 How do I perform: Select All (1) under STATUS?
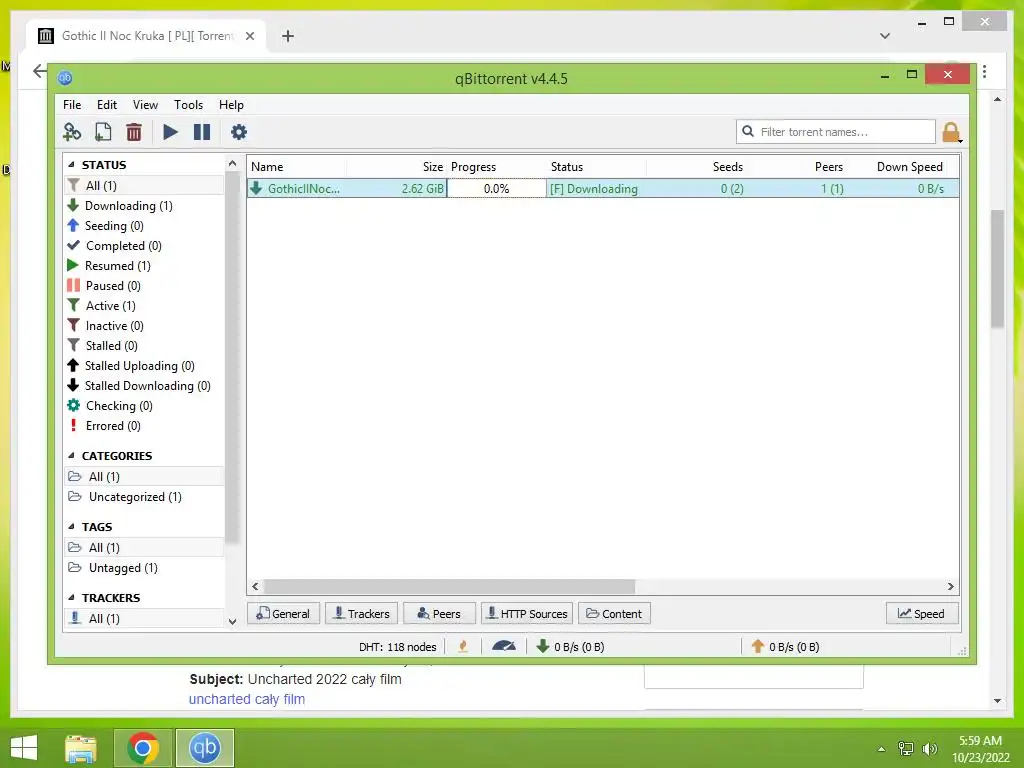pos(144,185)
